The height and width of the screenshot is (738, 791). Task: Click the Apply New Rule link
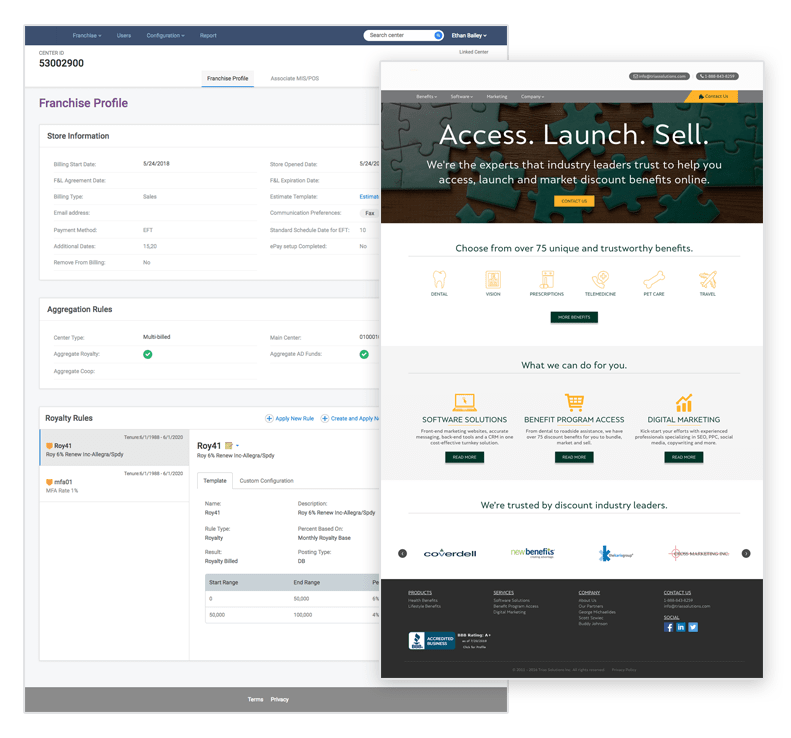click(x=295, y=418)
